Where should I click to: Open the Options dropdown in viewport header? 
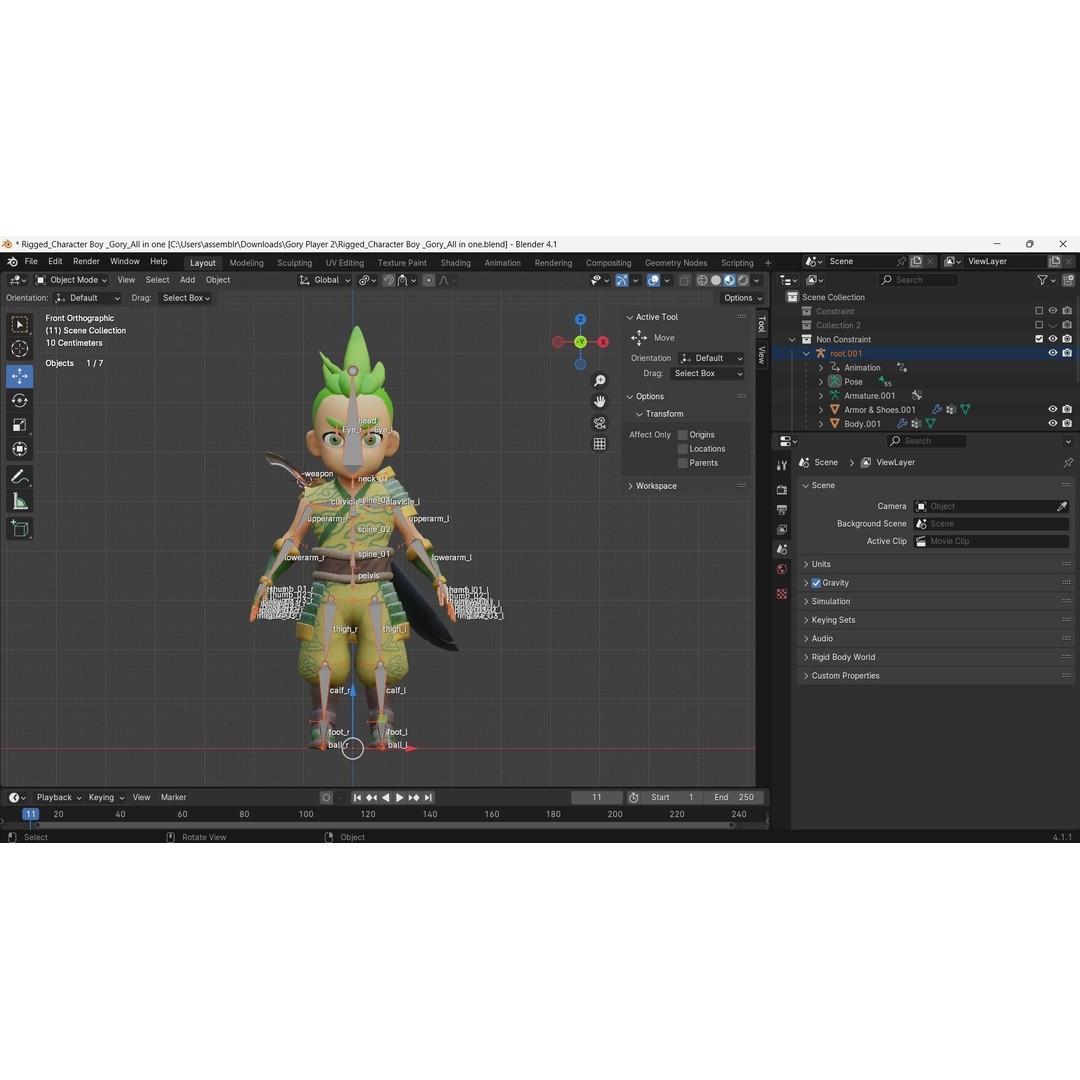(742, 298)
